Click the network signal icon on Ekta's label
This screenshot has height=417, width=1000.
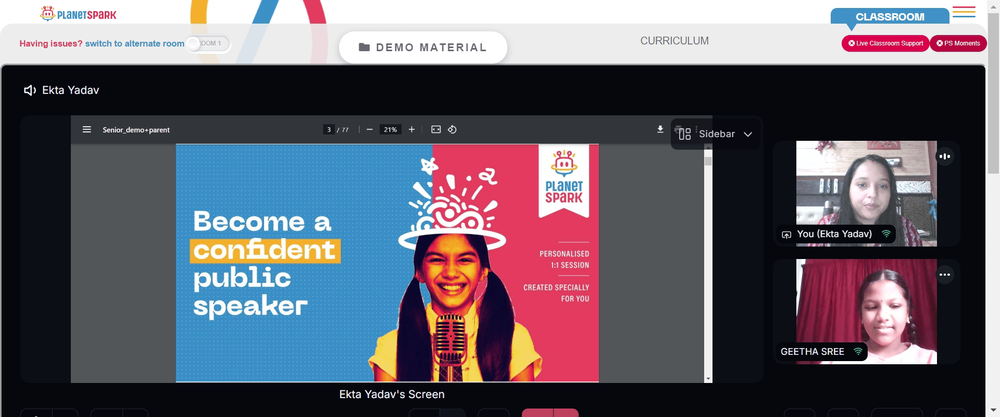tap(886, 234)
